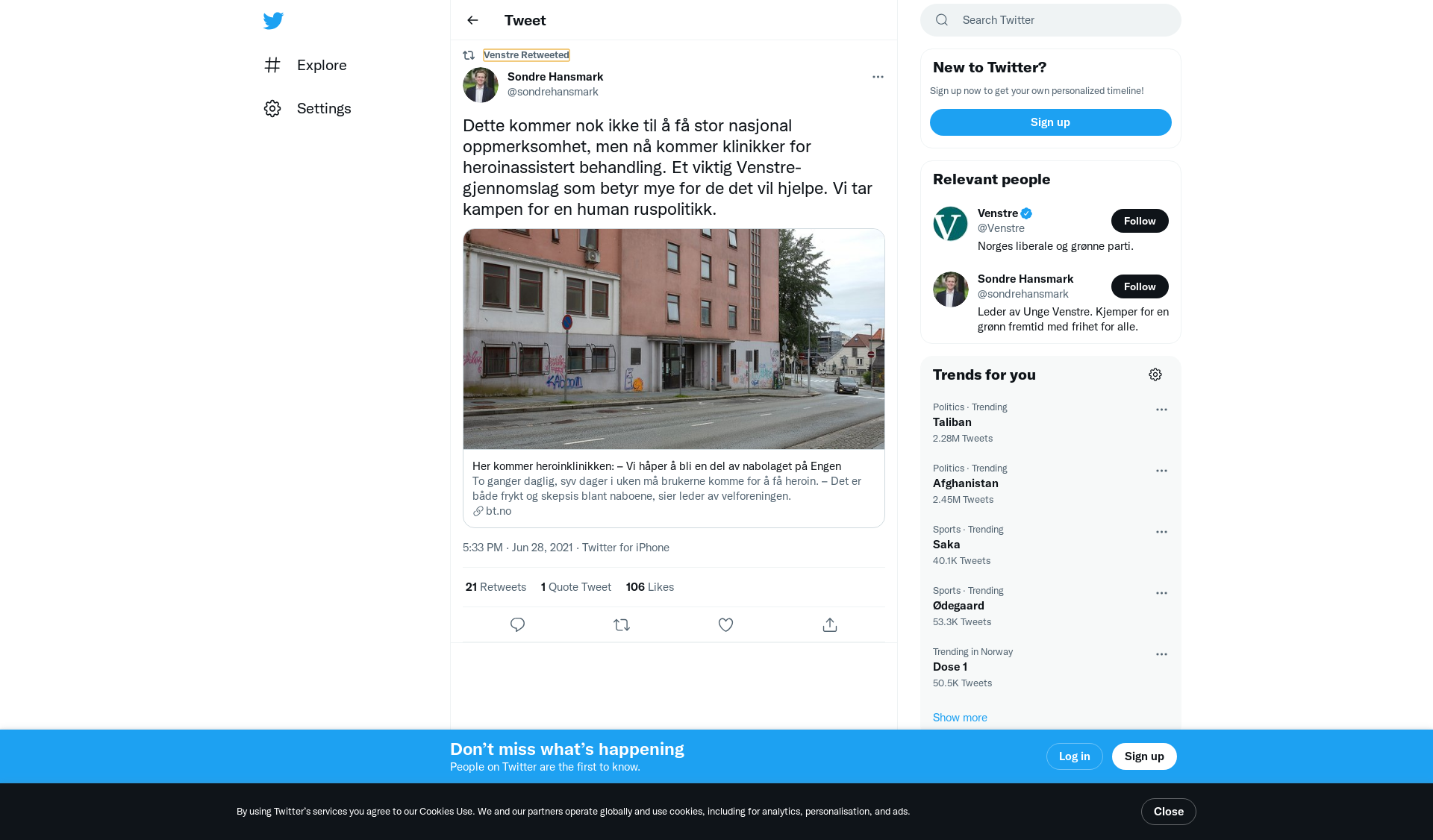Screen dimensions: 1433x840
Task: Open tweet's three-dot more menu
Action: (x=878, y=77)
